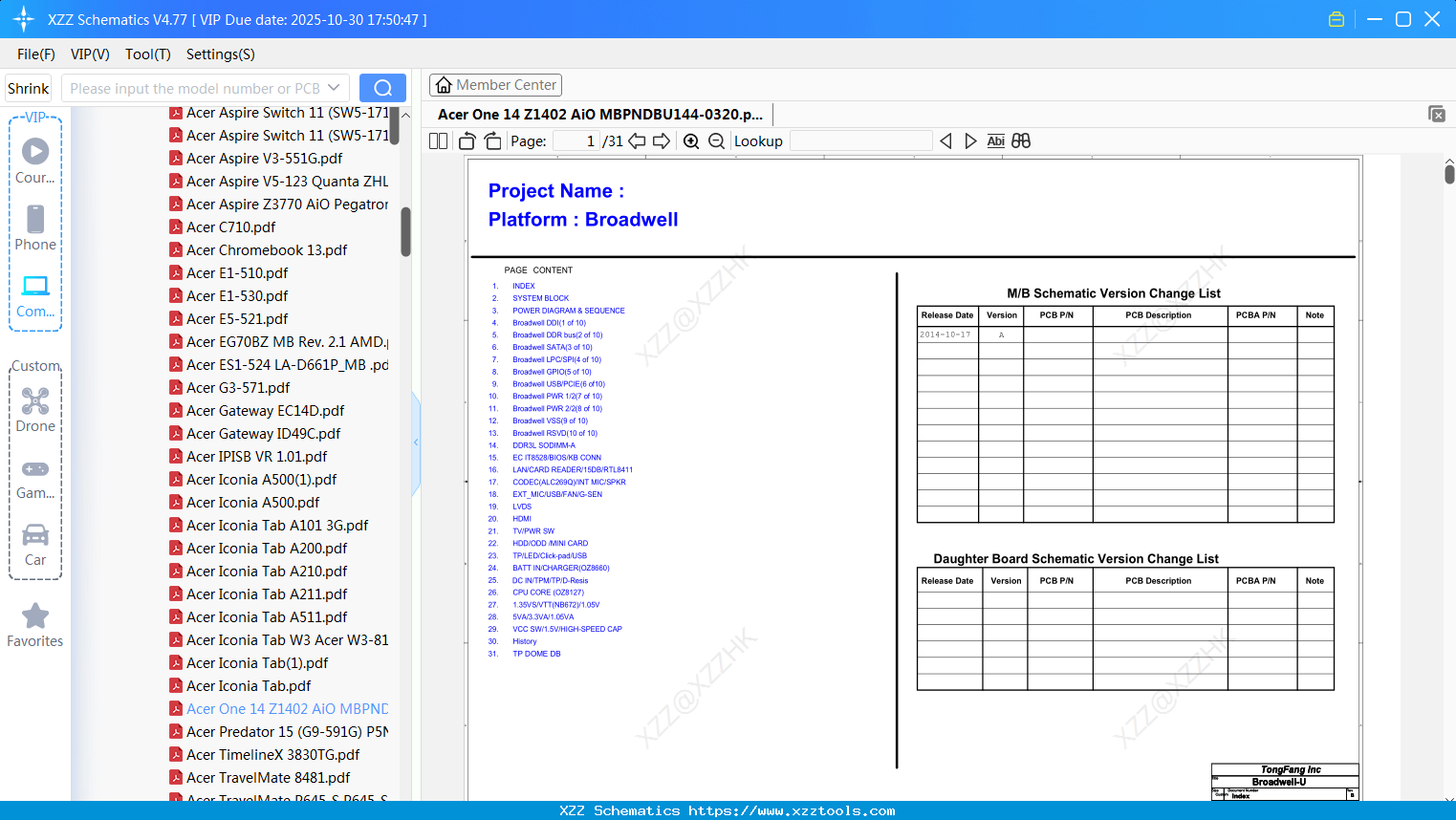Open Acer Iconia Tab A511.pdf

[267, 617]
